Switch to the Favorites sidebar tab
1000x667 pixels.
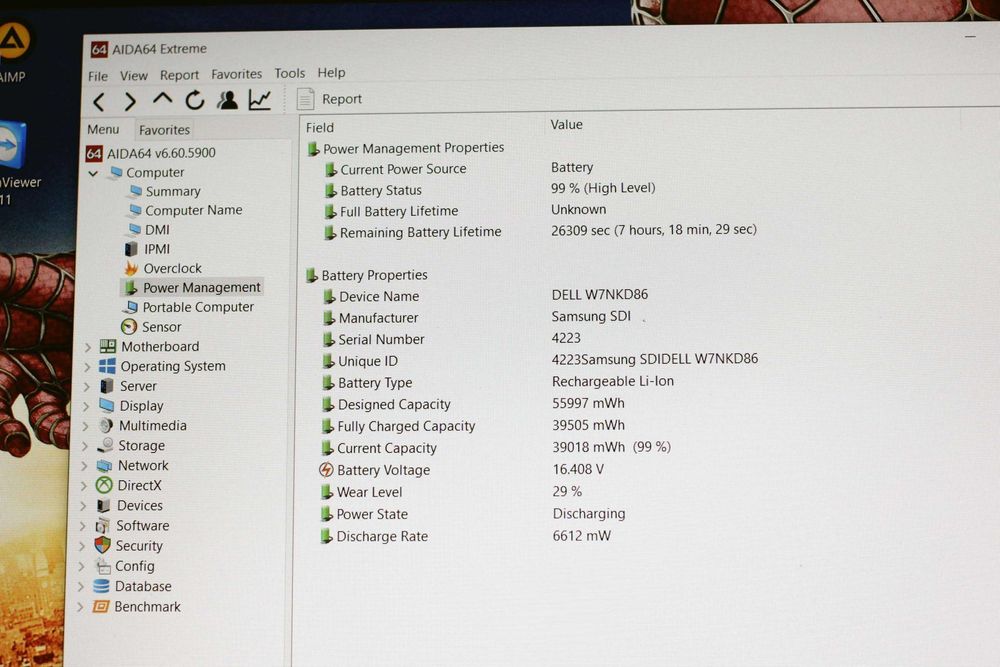point(165,129)
